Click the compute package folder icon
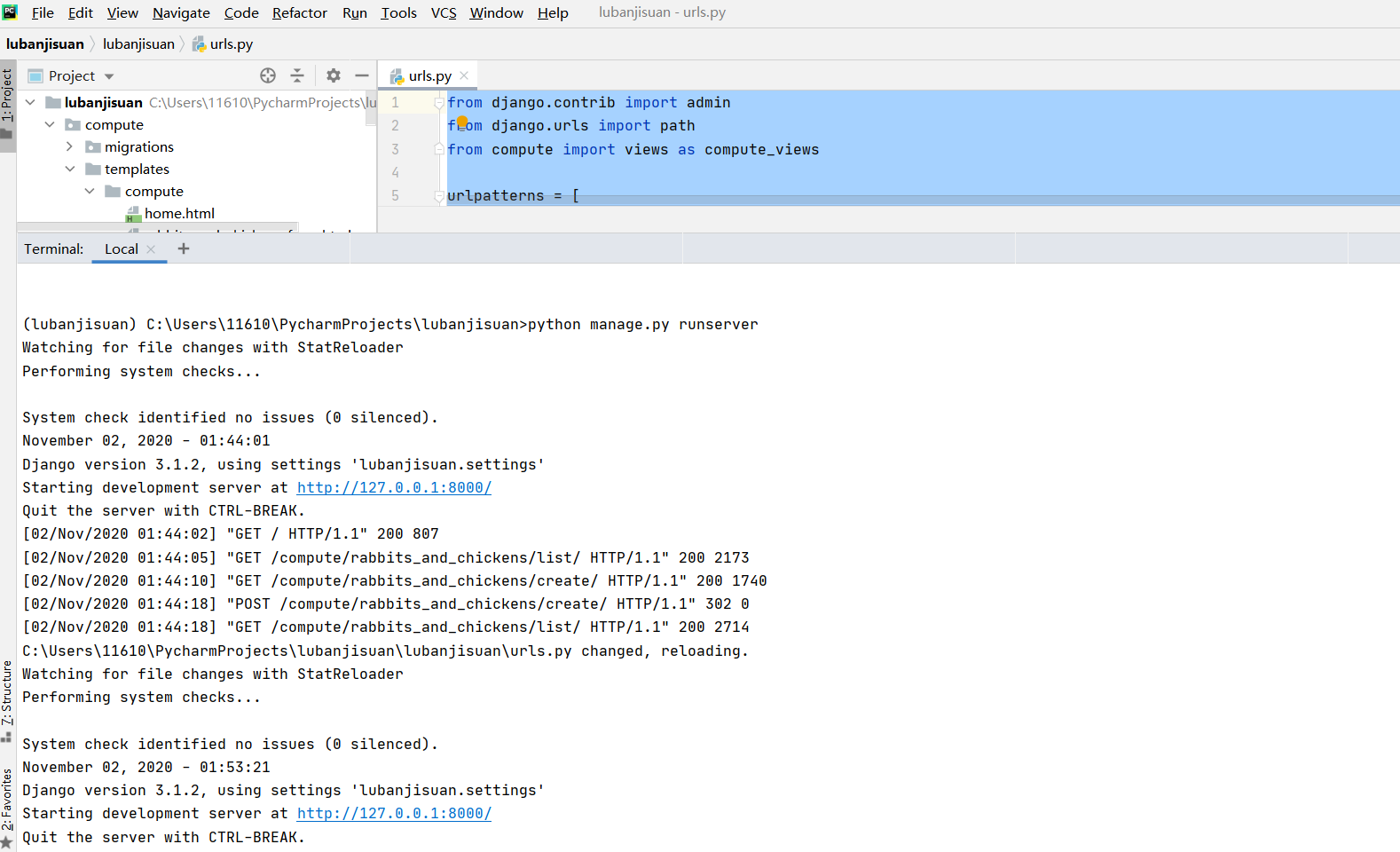The height and width of the screenshot is (852, 1400). [74, 124]
